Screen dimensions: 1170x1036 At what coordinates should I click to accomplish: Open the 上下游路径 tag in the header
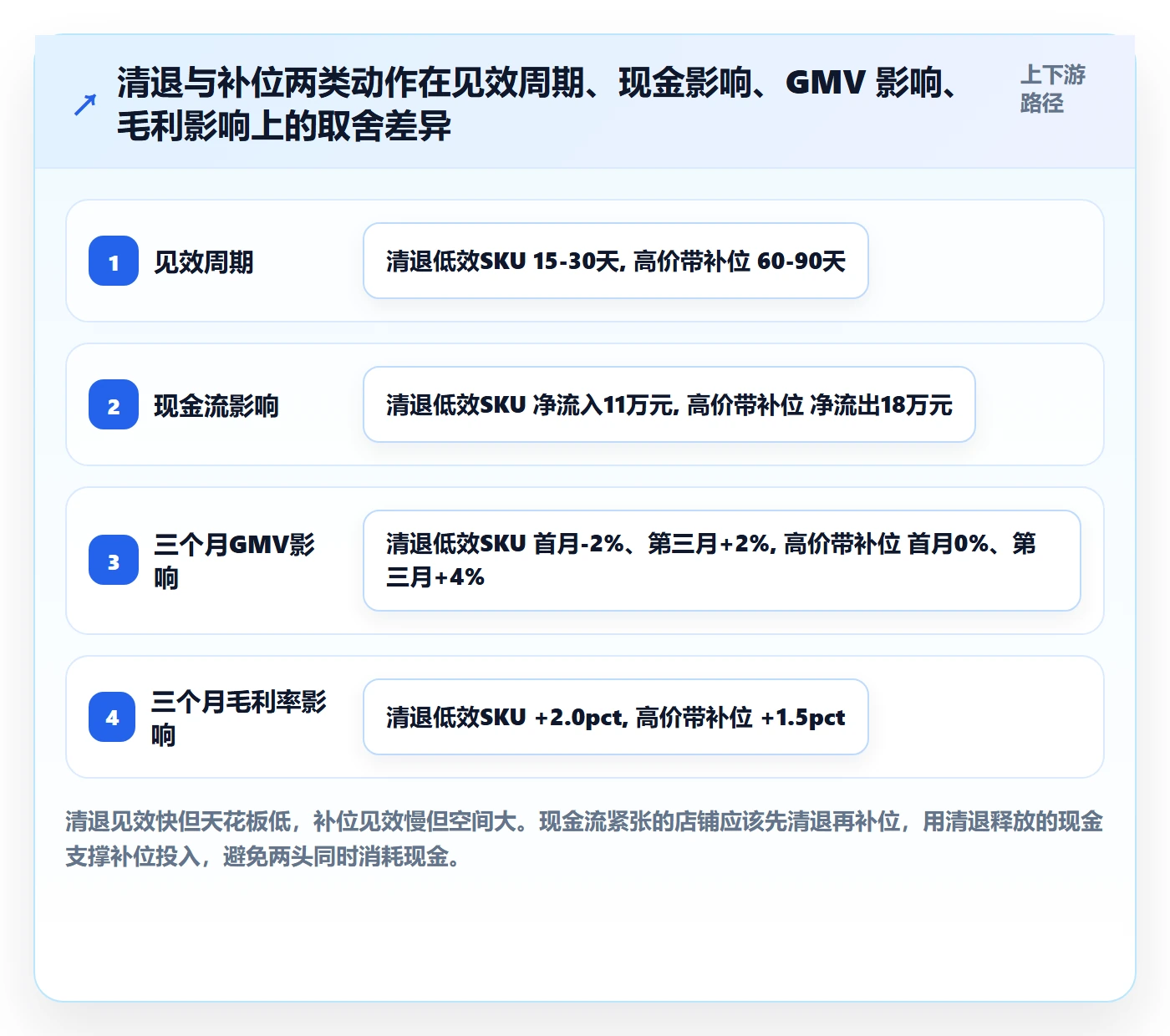pyautogui.click(x=1053, y=89)
